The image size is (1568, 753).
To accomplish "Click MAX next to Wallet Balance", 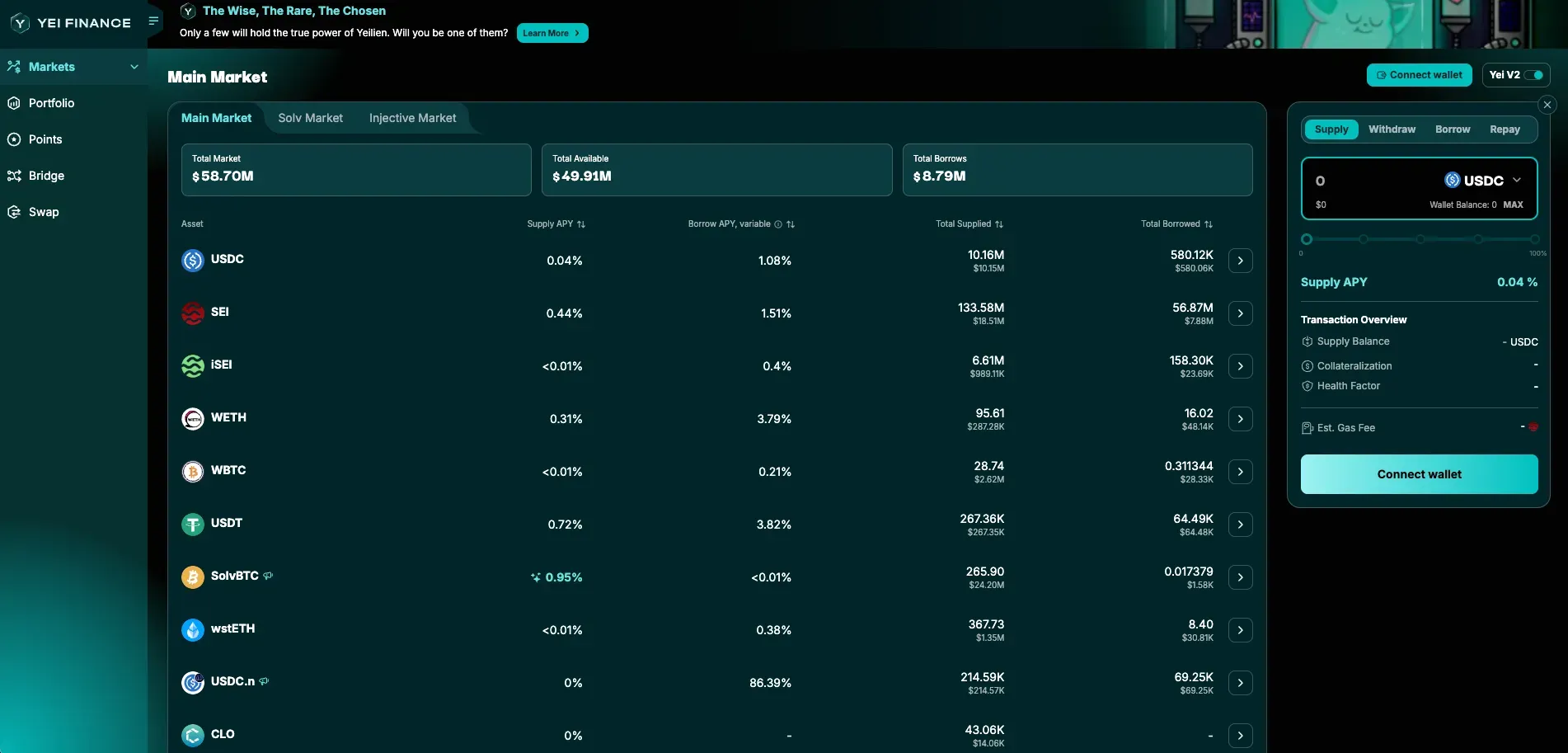I will (1514, 204).
